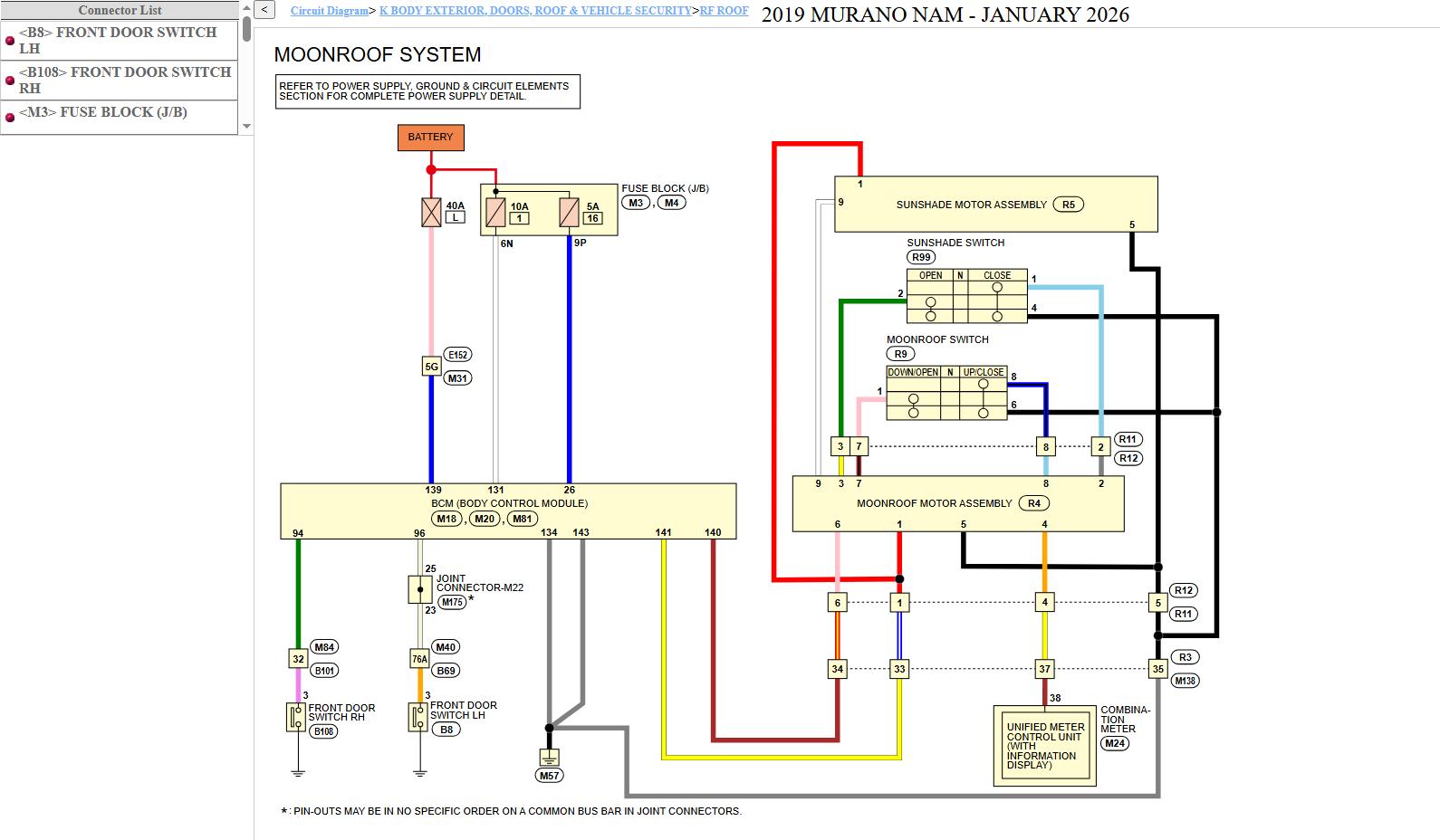Screen dimensions: 1440x840
Task: Click the M84 connector label
Action: point(324,647)
